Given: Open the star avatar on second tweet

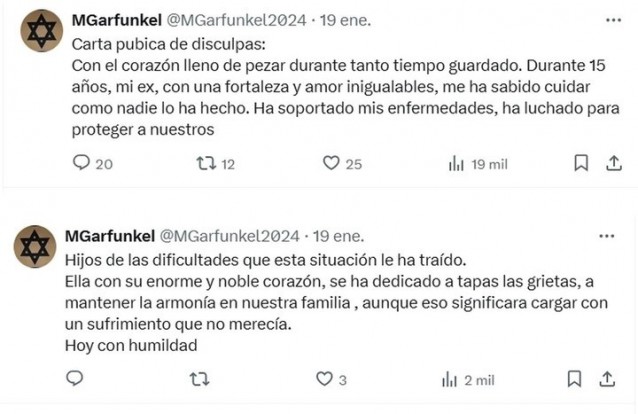Looking at the screenshot, I should click(x=35, y=246).
